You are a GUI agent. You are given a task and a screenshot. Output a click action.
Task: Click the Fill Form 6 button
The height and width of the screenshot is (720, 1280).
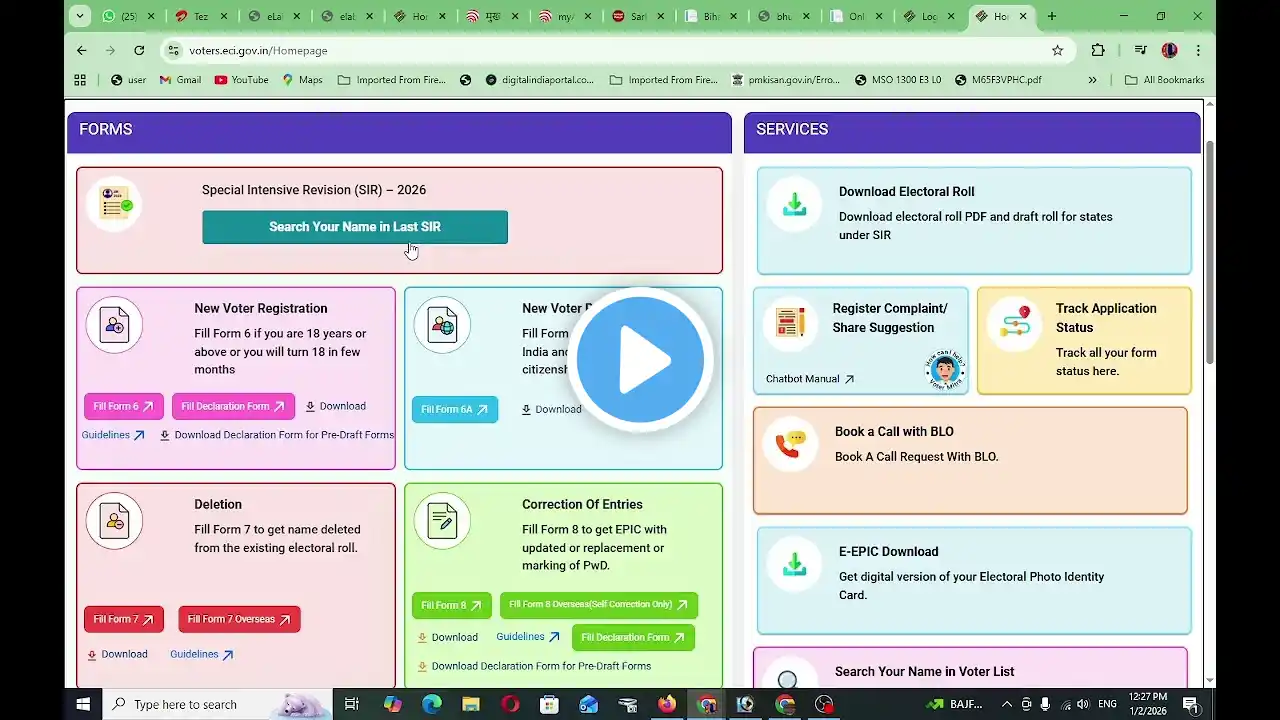(x=124, y=406)
